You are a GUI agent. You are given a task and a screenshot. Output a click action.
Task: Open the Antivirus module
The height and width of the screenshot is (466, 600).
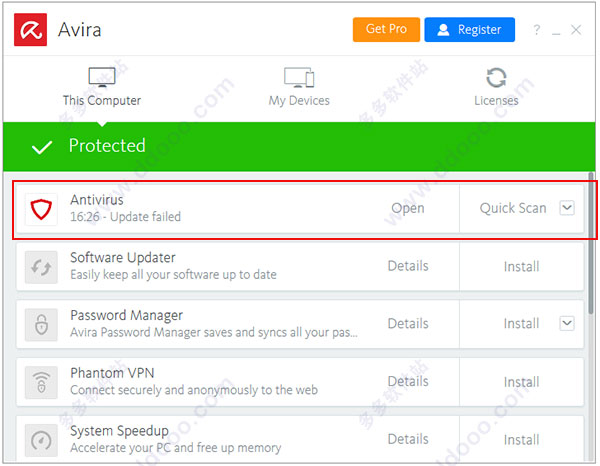[x=408, y=209]
